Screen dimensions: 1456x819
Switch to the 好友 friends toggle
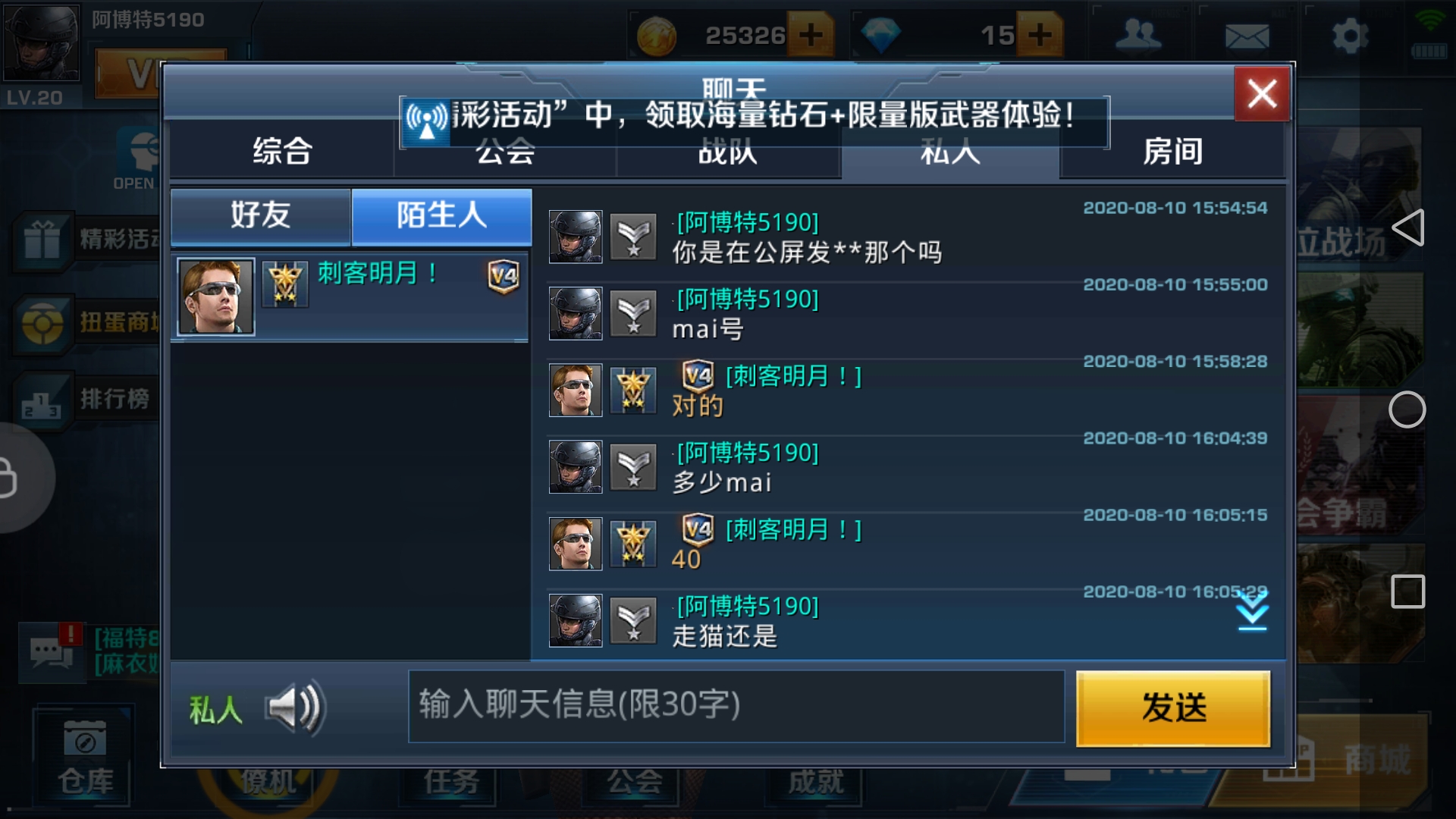coord(260,216)
